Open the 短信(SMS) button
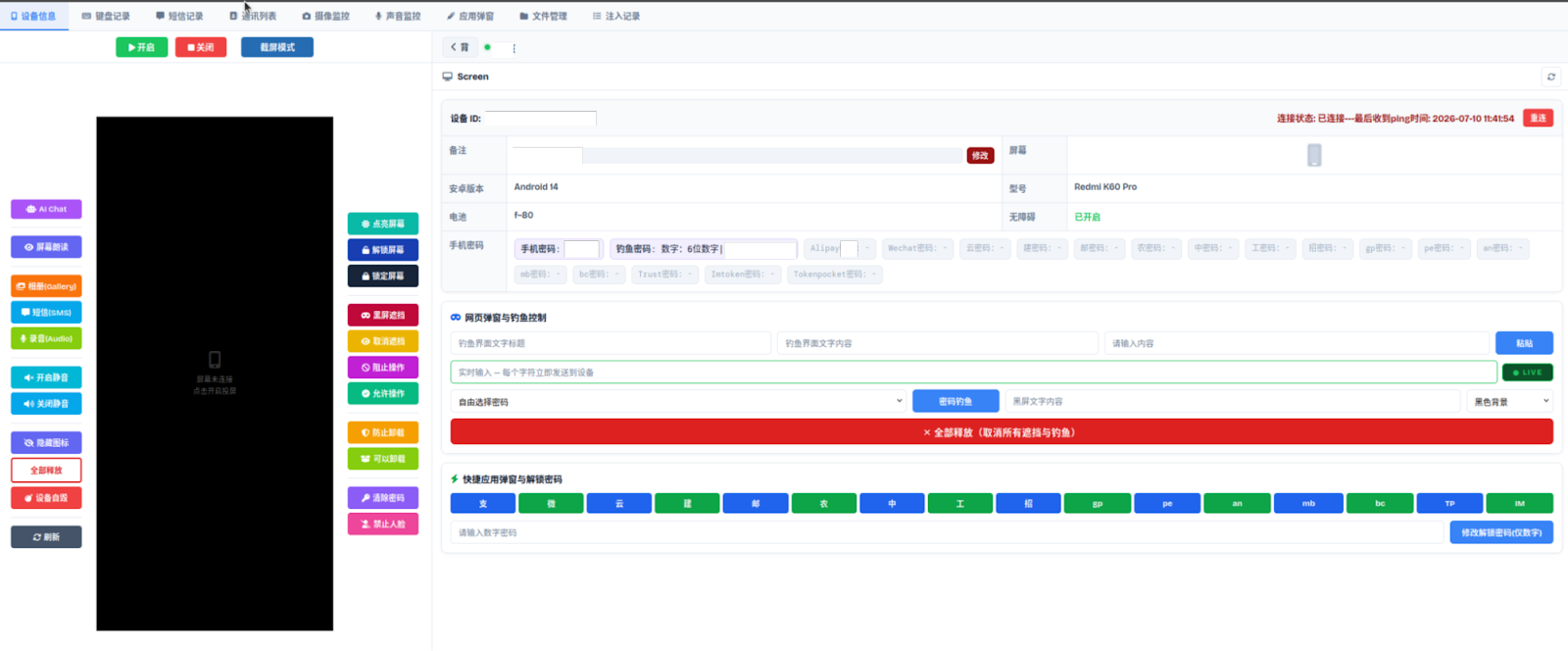This screenshot has height=651, width=1568. [x=46, y=313]
